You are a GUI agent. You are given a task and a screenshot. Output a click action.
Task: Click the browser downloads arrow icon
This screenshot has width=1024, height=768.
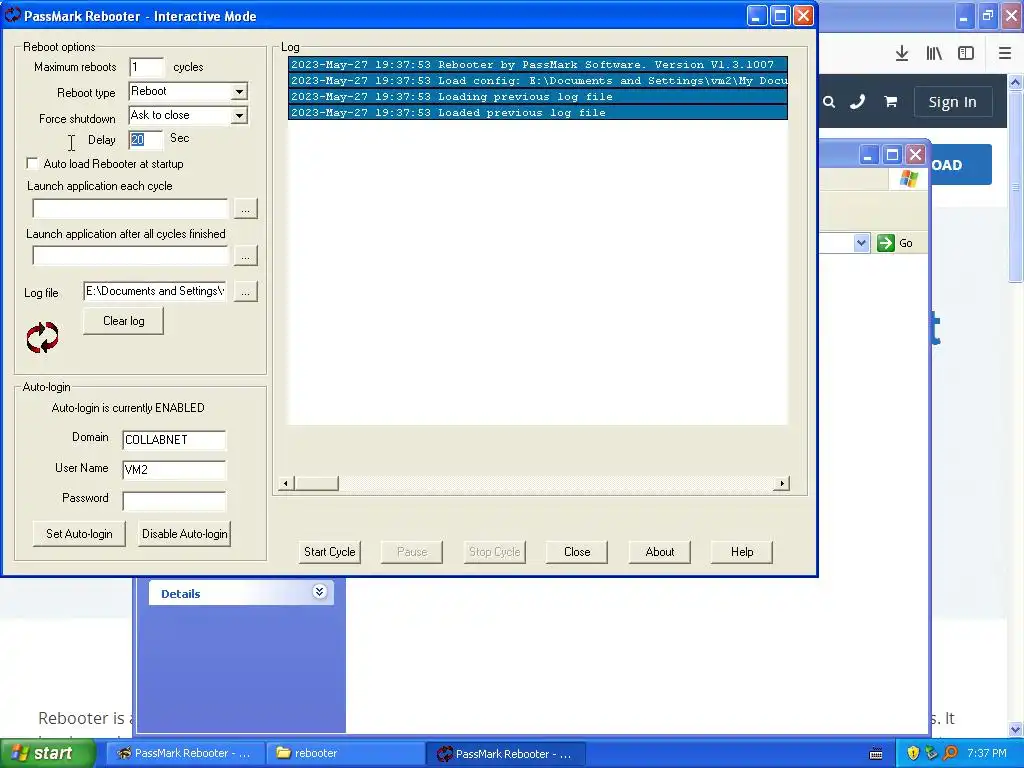[x=902, y=54]
